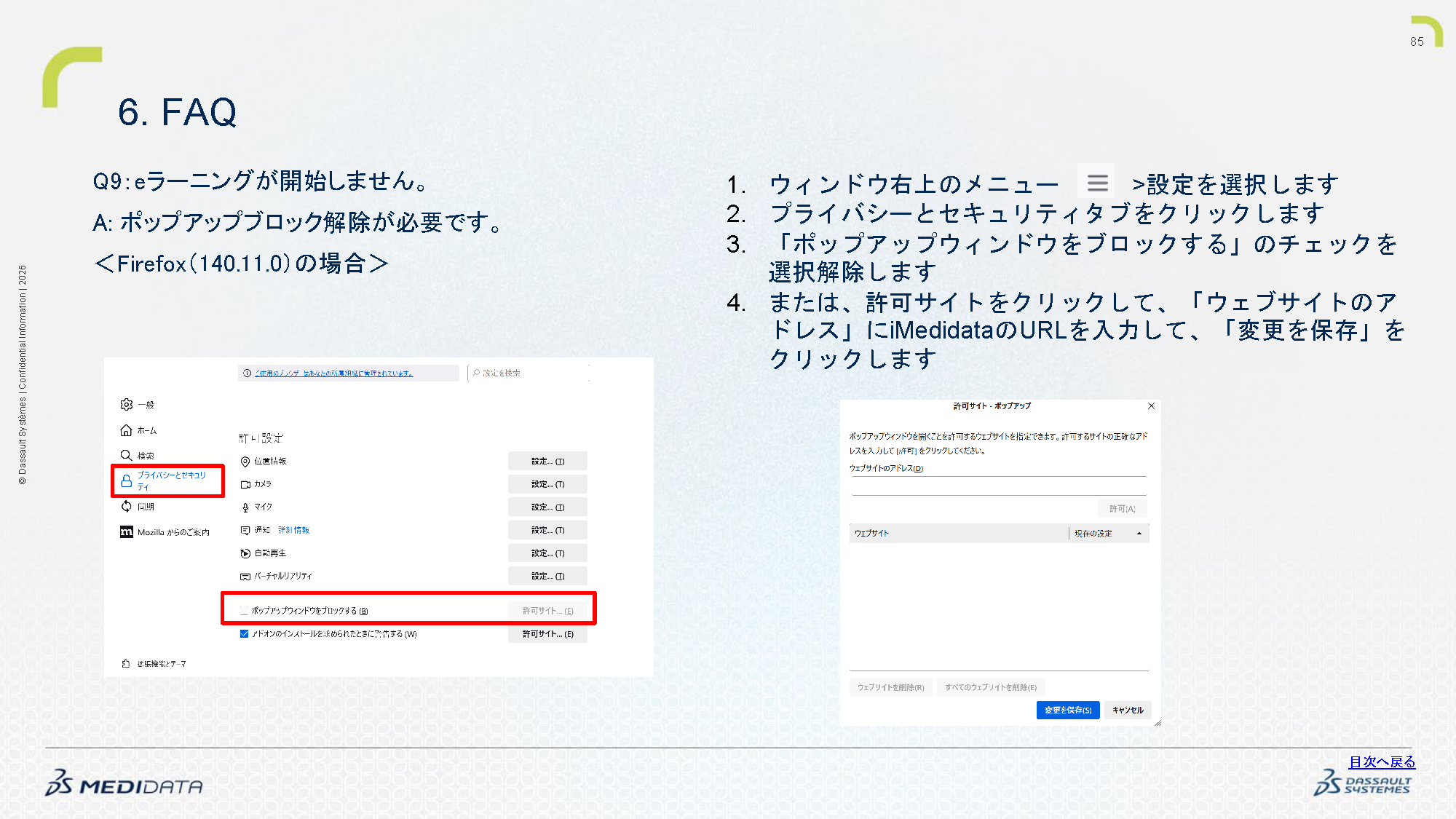
Task: Click the dialog resize grip corner
Action: (1158, 723)
